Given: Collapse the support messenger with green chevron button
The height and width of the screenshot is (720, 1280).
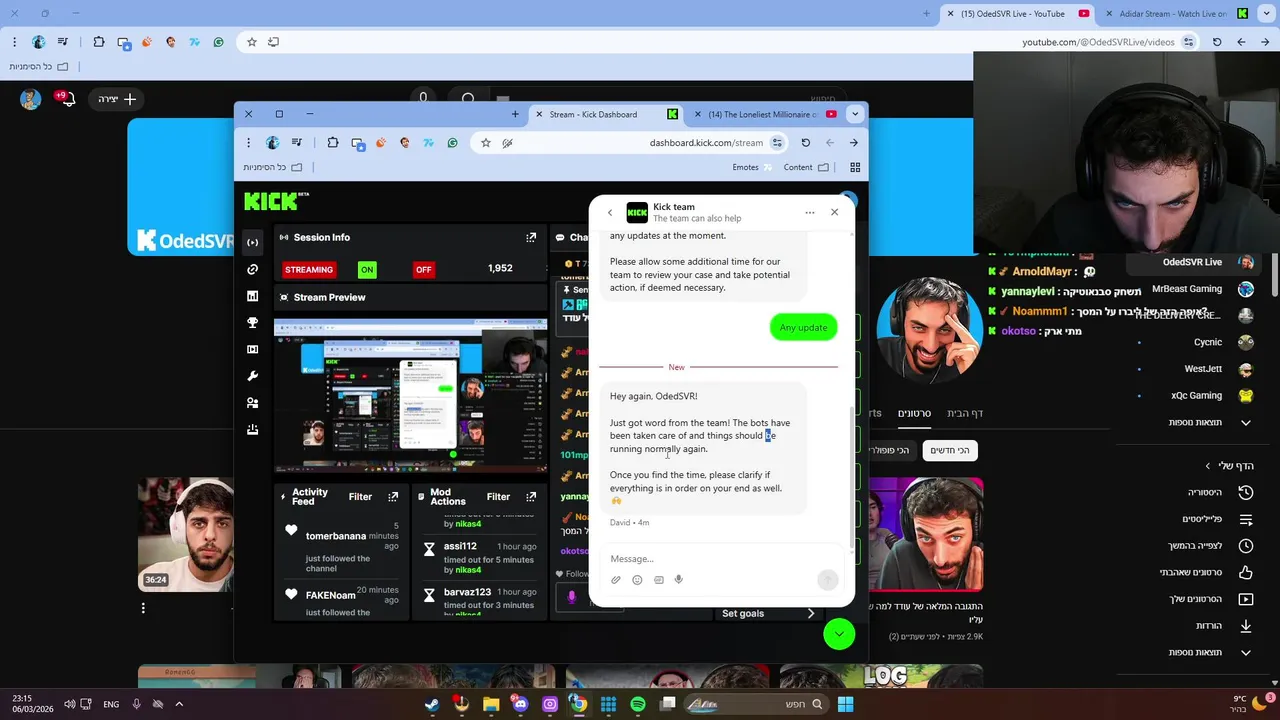Looking at the screenshot, I should 839,634.
